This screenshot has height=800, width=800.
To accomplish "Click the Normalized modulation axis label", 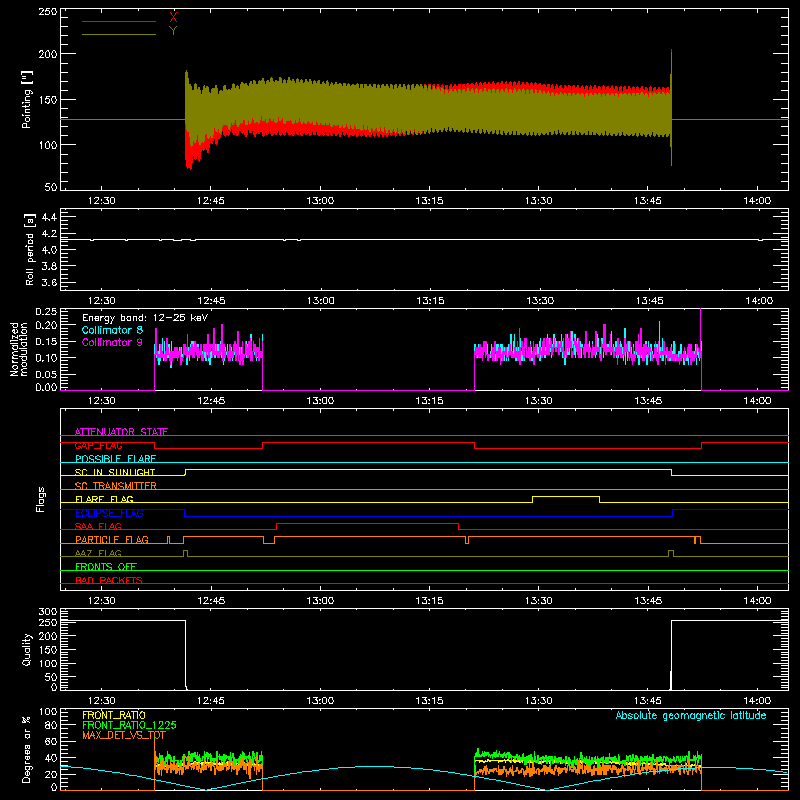I will (19, 349).
